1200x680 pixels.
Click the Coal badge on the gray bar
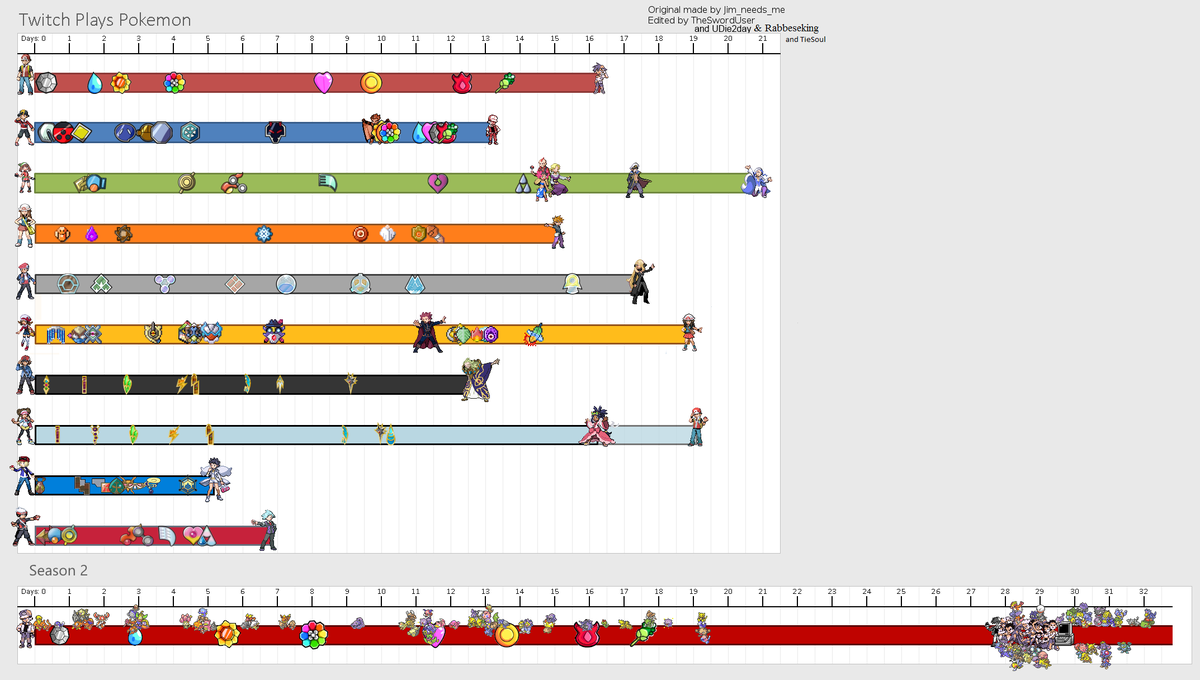68,284
